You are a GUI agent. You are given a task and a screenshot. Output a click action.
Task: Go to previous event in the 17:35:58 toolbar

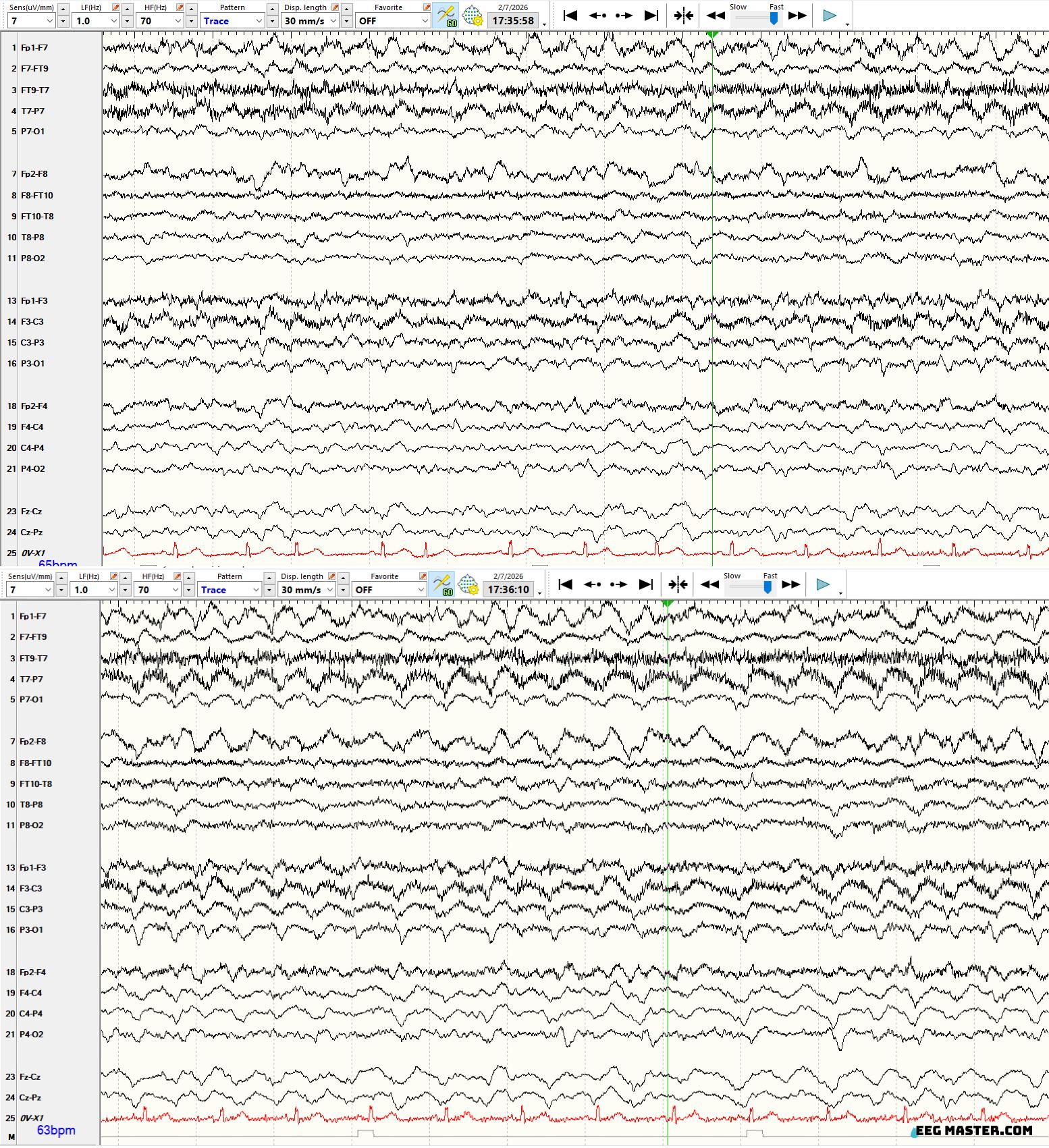click(597, 16)
